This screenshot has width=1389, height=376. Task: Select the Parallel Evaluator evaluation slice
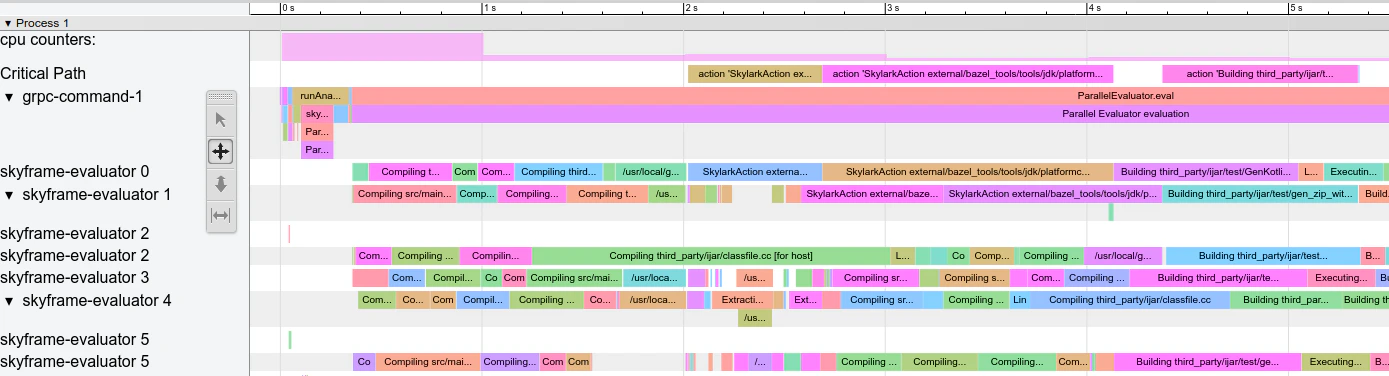pos(869,114)
